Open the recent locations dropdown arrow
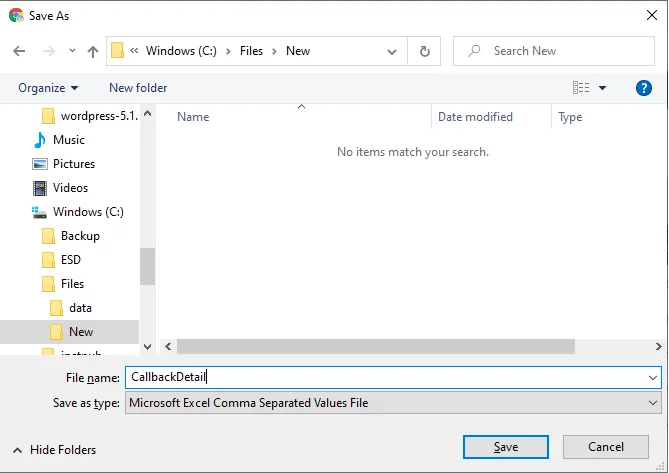 point(72,51)
